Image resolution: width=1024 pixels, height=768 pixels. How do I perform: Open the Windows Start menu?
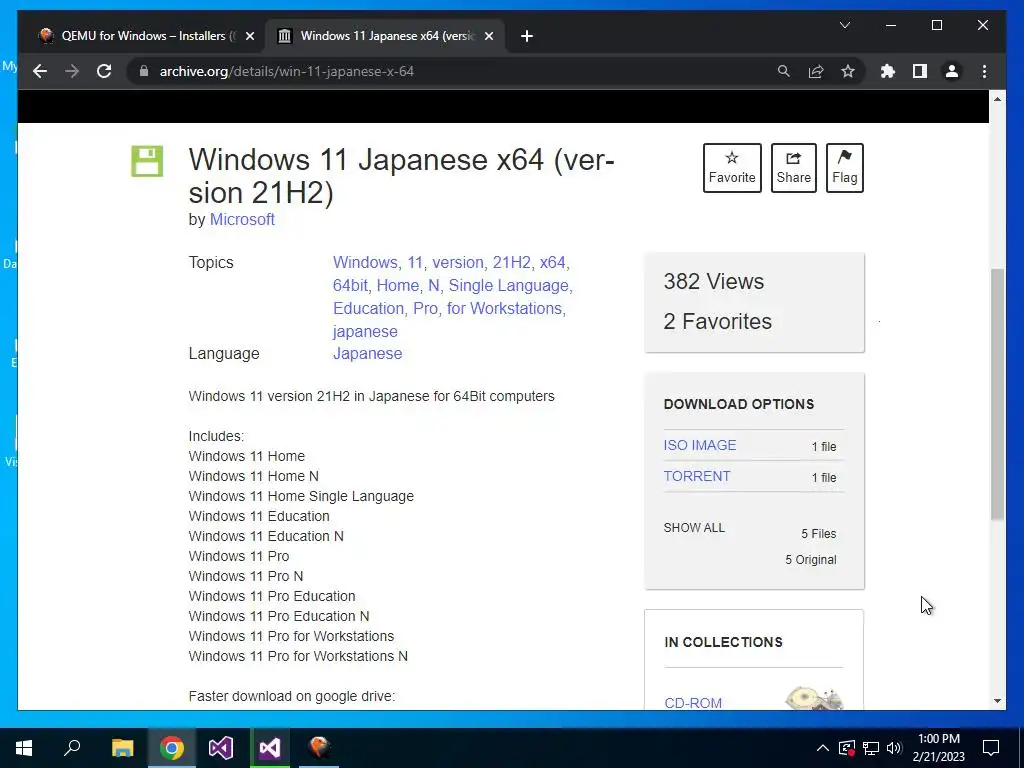[24, 748]
